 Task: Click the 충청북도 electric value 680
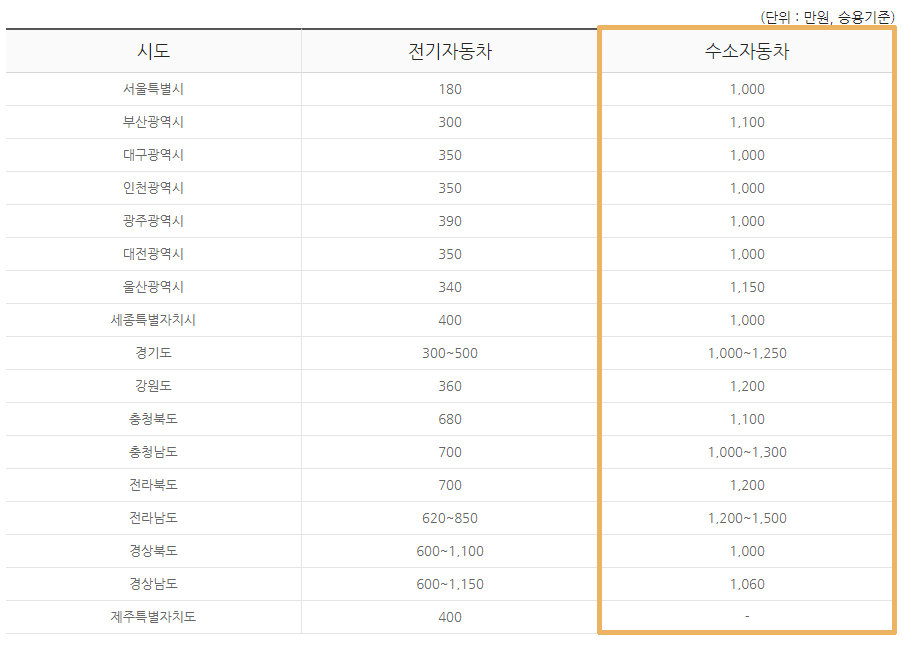click(x=448, y=418)
